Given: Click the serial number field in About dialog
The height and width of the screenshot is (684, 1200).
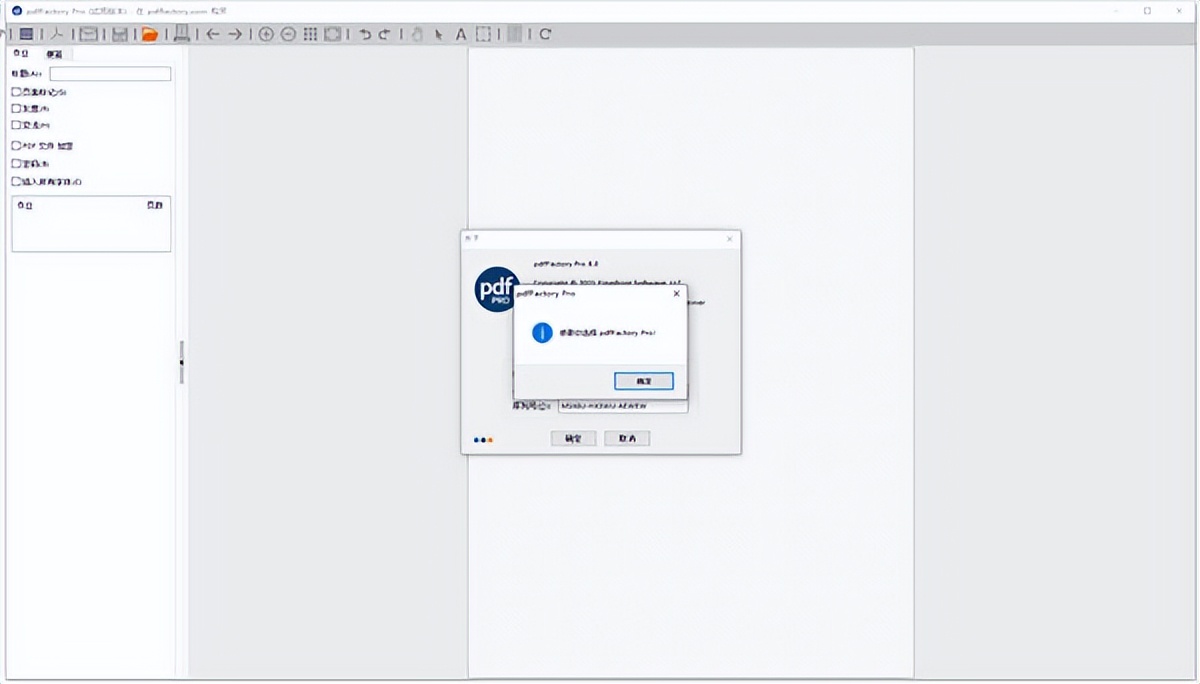Looking at the screenshot, I should [623, 406].
